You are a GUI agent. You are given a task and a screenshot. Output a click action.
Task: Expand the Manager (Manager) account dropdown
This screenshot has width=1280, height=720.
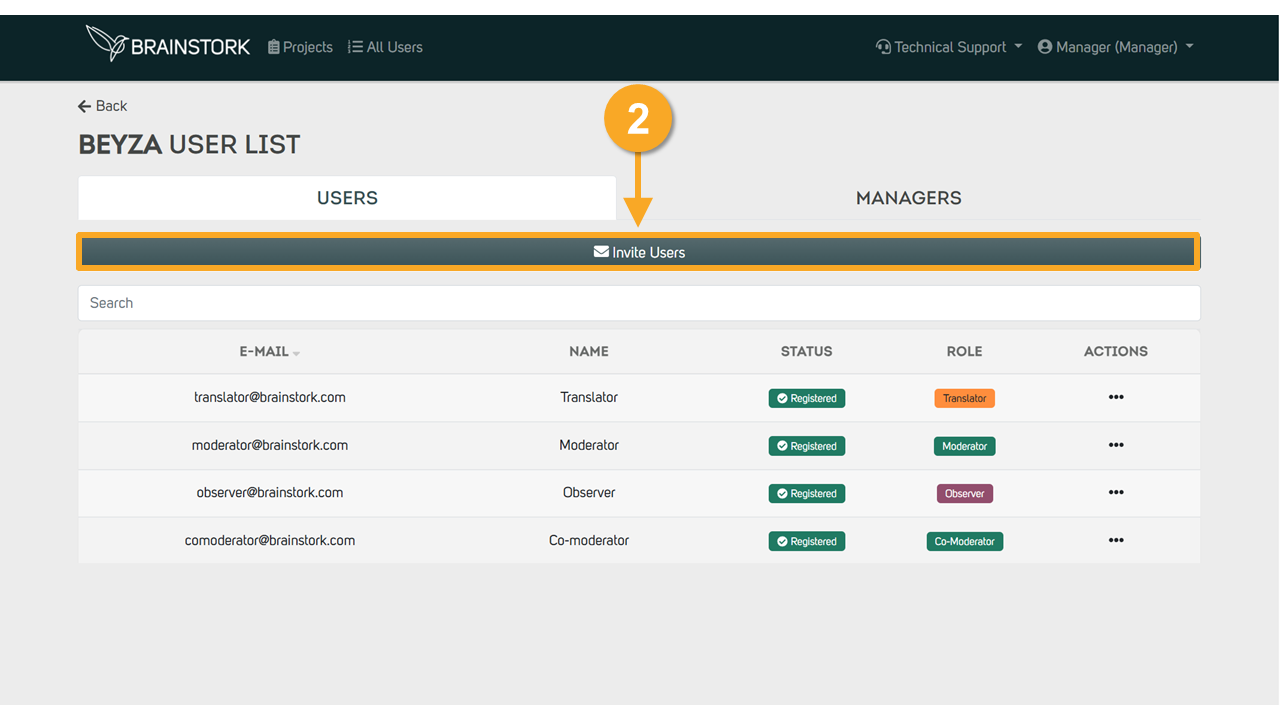coord(1116,47)
